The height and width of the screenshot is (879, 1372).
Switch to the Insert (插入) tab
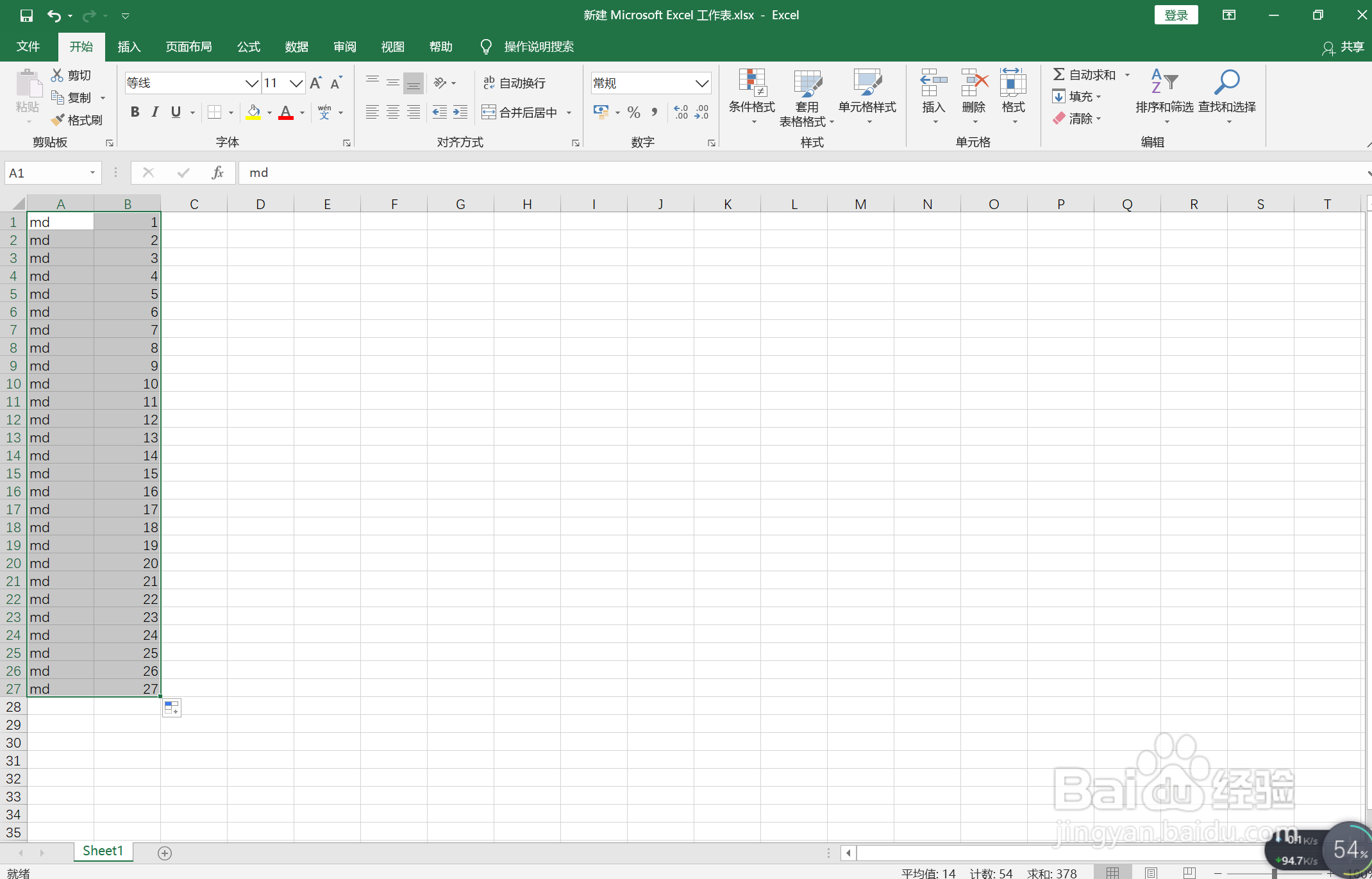[x=129, y=46]
